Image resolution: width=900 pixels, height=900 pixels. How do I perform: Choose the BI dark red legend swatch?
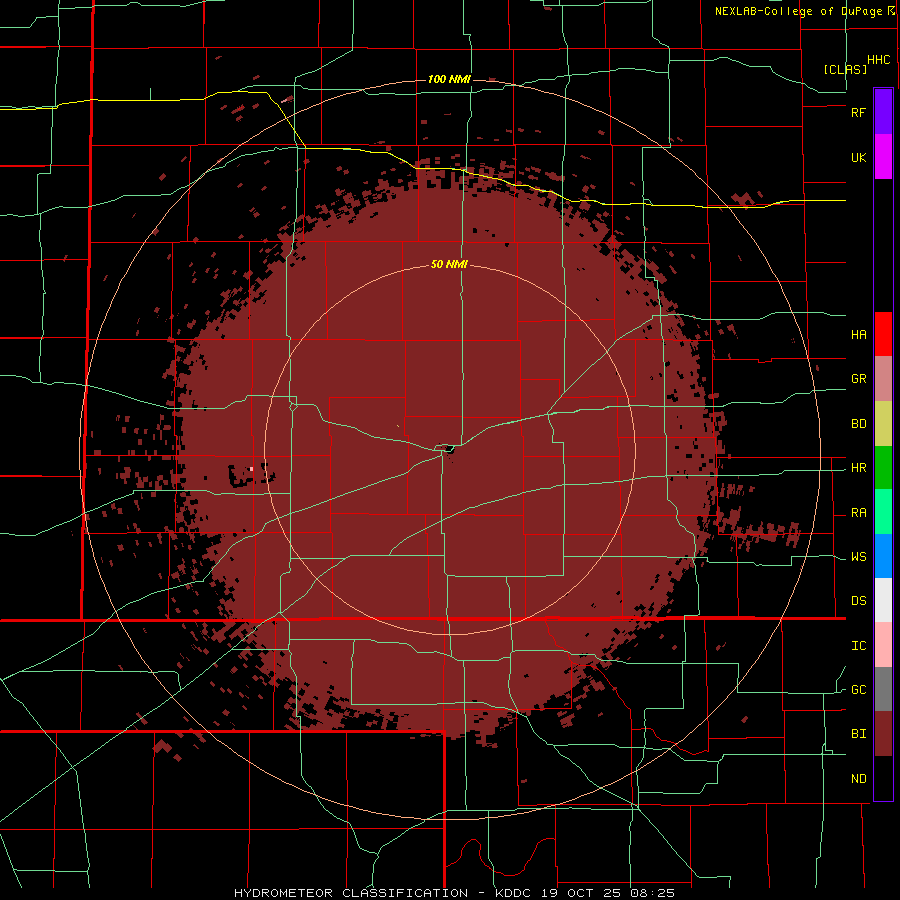pos(883,734)
